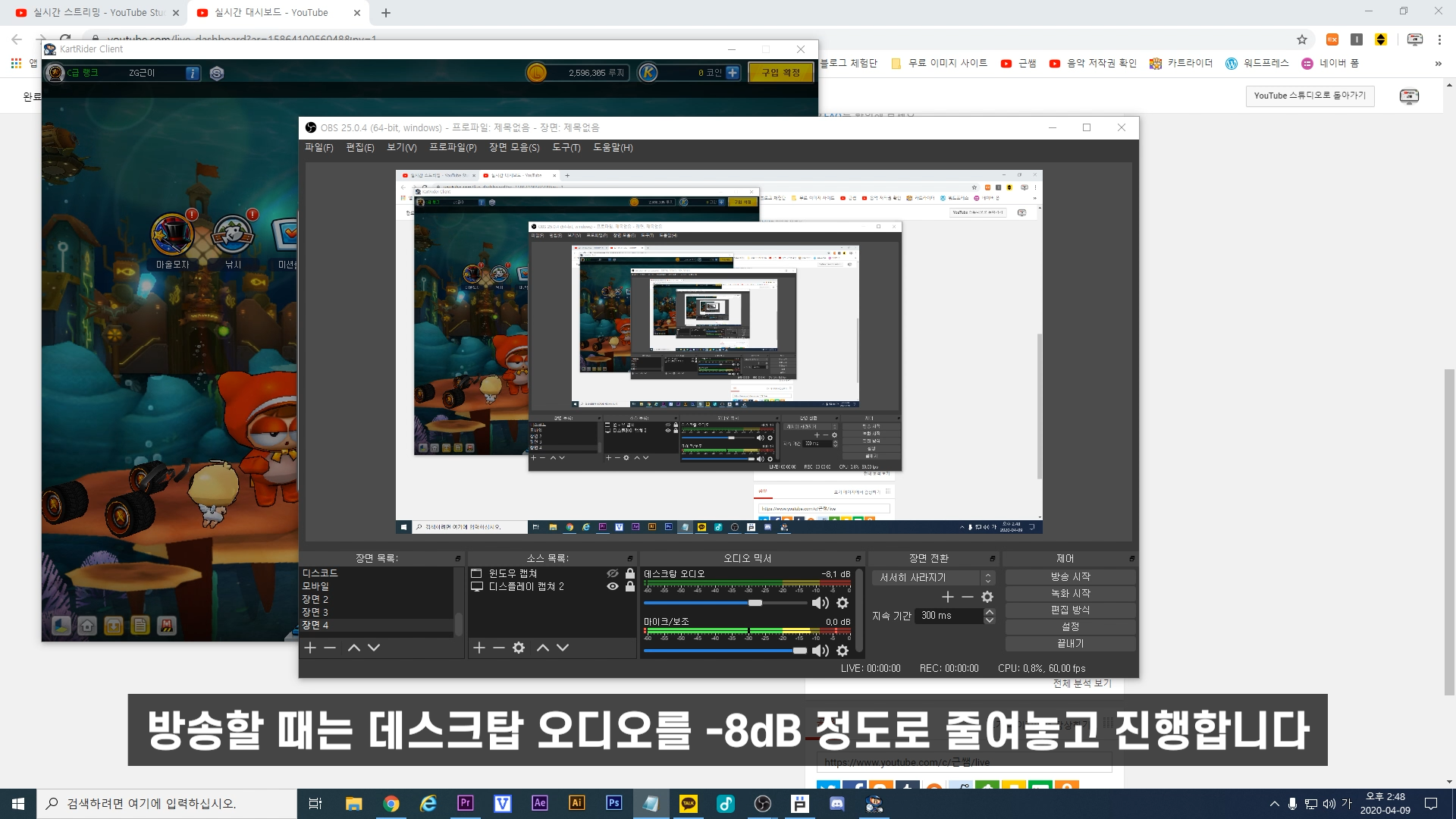Screen dimensions: 1456x819
Task: Open source properties gear in sources list
Action: tap(519, 648)
